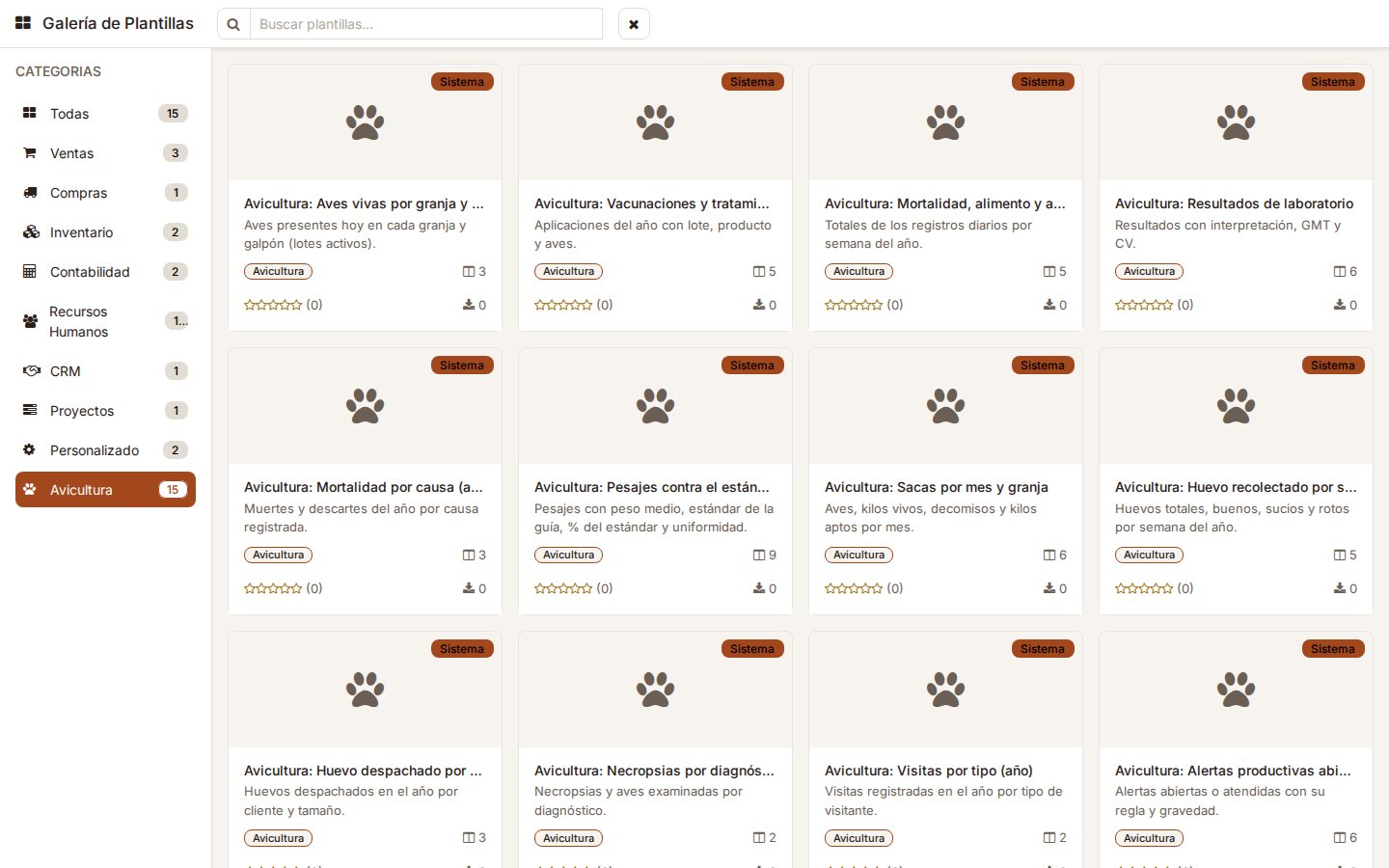Screen dimensions: 1389x868
Task: Click the download icon on Mortalidad, alimento card
Action: (x=1049, y=305)
